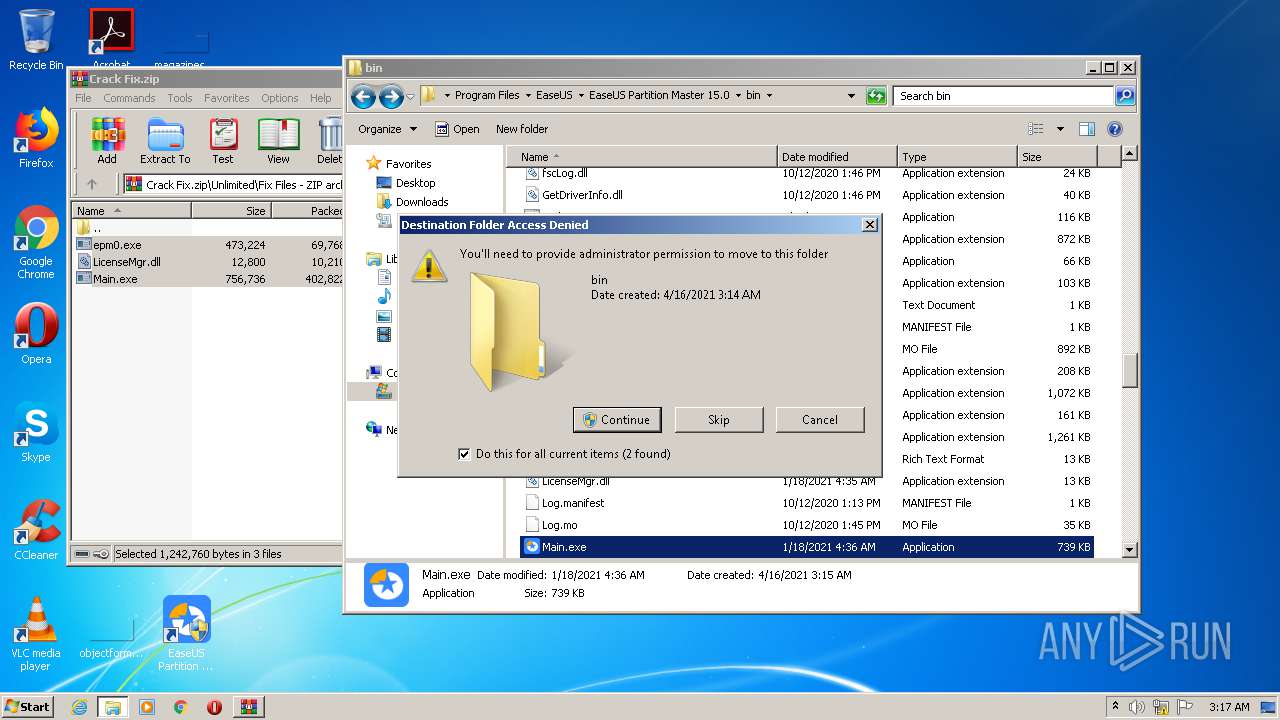The width and height of the screenshot is (1280, 720).
Task: Click Continue in Access Denied dialog
Action: point(617,420)
